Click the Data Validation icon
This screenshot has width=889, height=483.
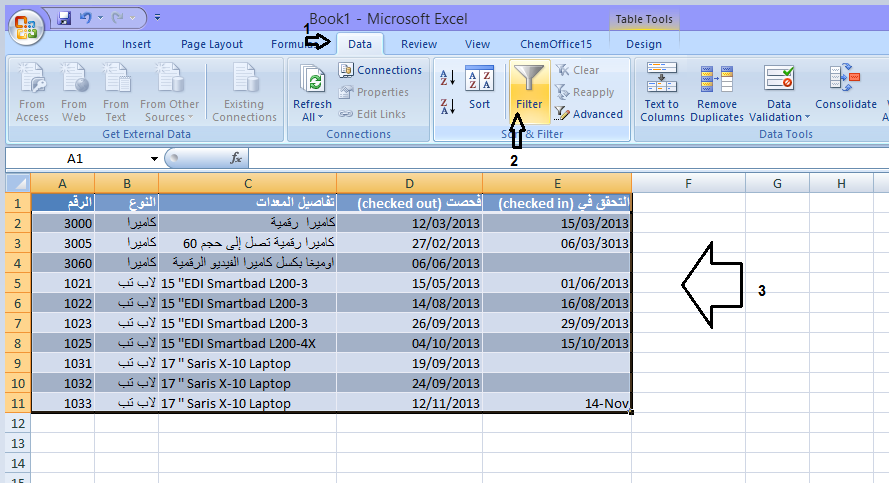778,79
